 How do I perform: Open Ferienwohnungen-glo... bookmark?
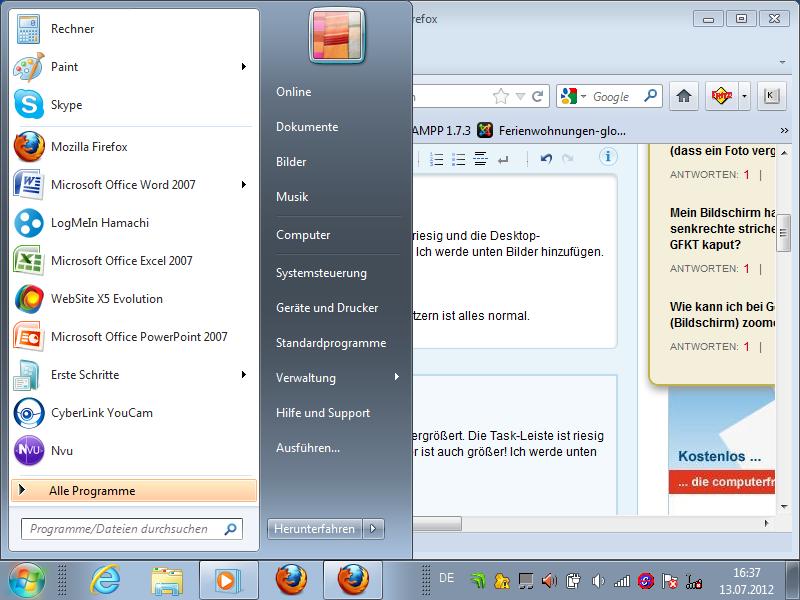551,131
